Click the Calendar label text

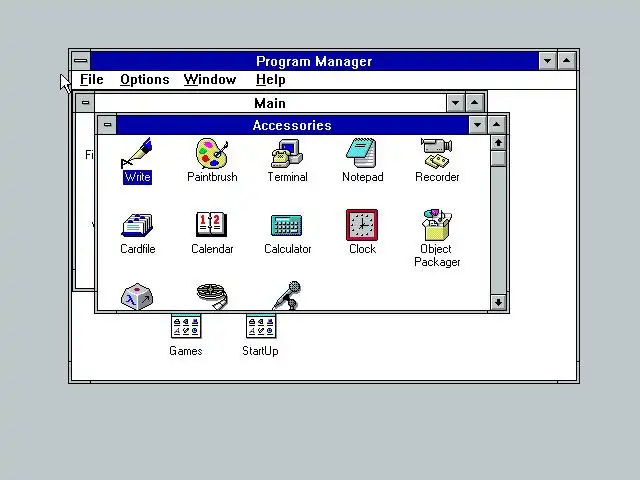(212, 249)
